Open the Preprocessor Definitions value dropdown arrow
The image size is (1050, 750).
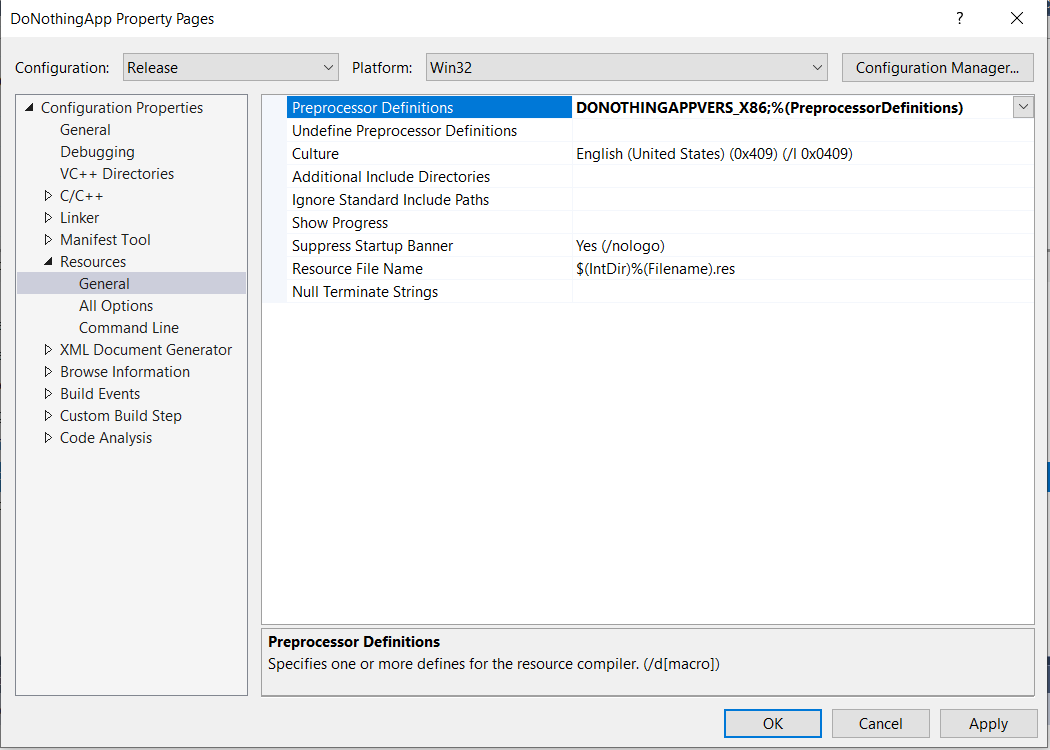click(x=1023, y=107)
